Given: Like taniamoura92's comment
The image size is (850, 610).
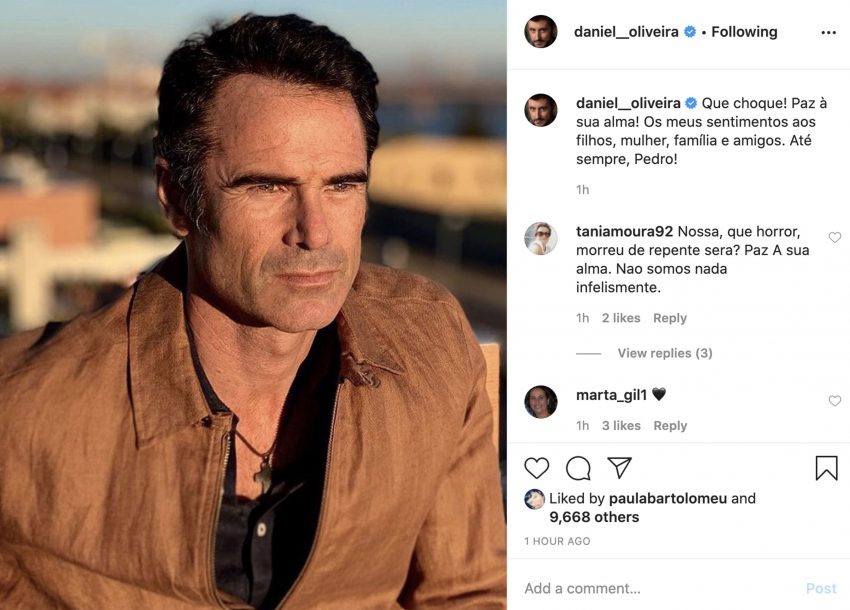Looking at the screenshot, I should pyautogui.click(x=835, y=238).
